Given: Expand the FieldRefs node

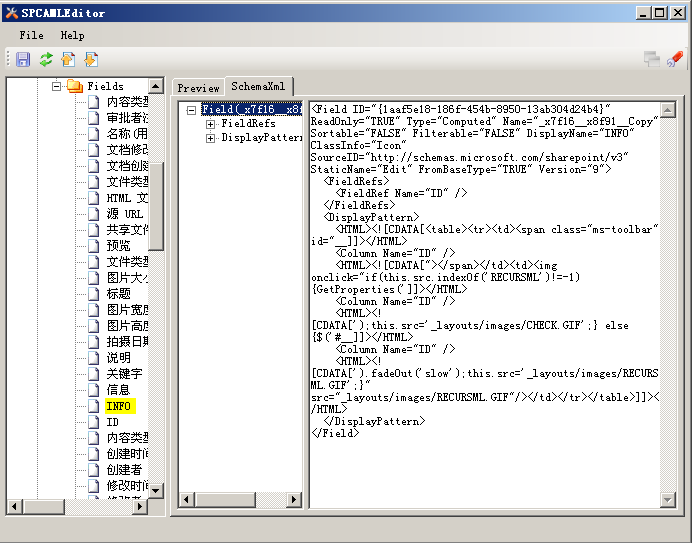Looking at the screenshot, I should pyautogui.click(x=211, y=124).
